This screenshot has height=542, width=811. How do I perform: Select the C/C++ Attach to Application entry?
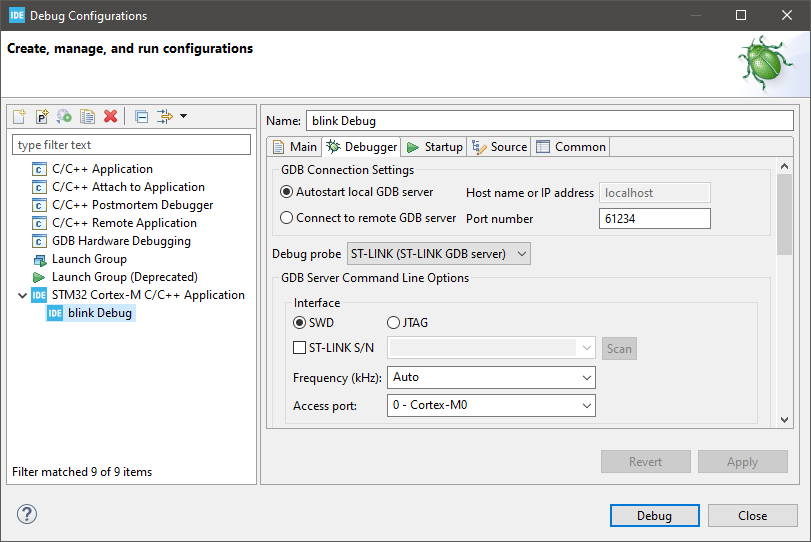pyautogui.click(x=128, y=187)
